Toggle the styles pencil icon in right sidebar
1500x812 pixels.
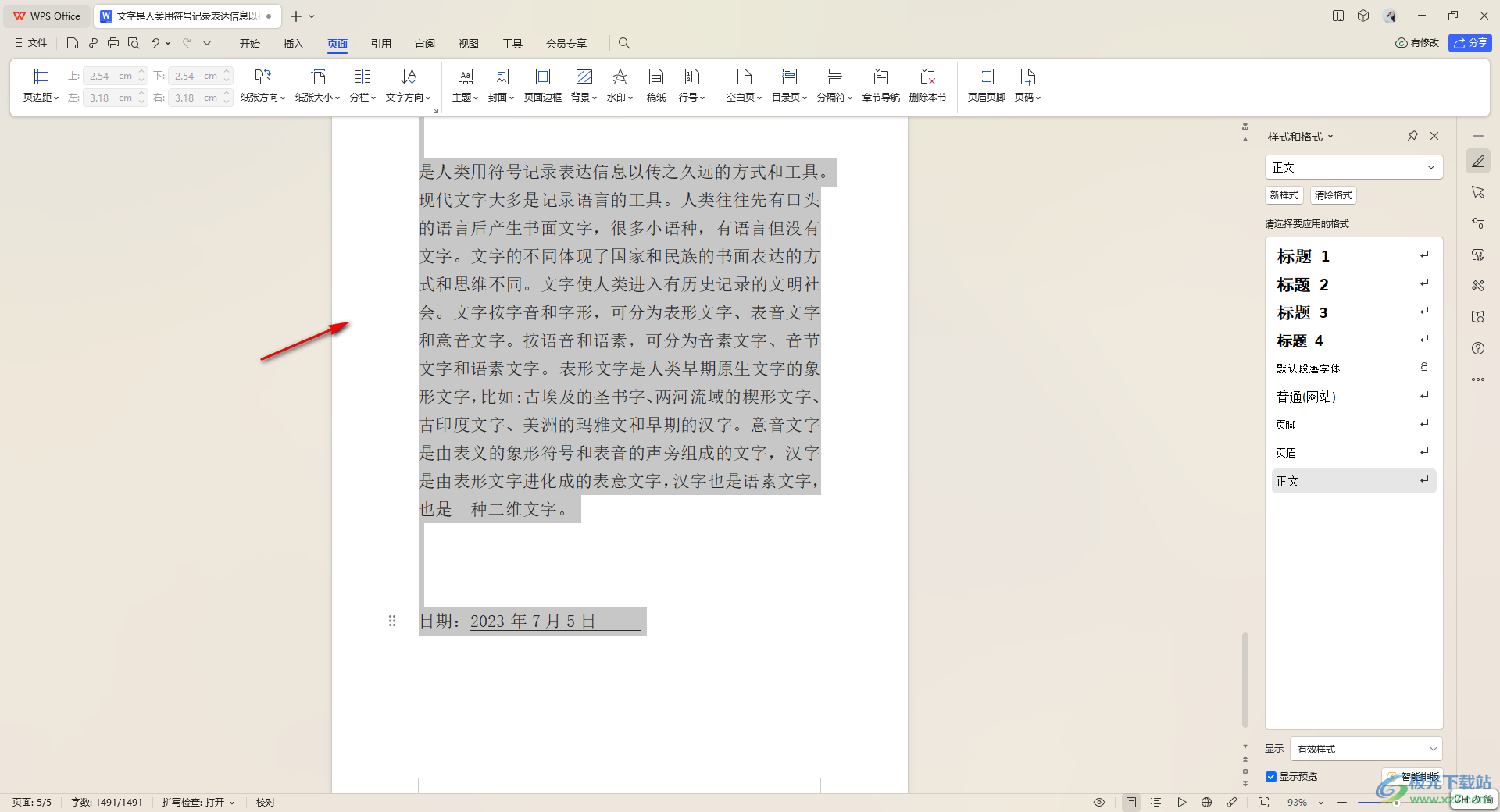pos(1477,161)
